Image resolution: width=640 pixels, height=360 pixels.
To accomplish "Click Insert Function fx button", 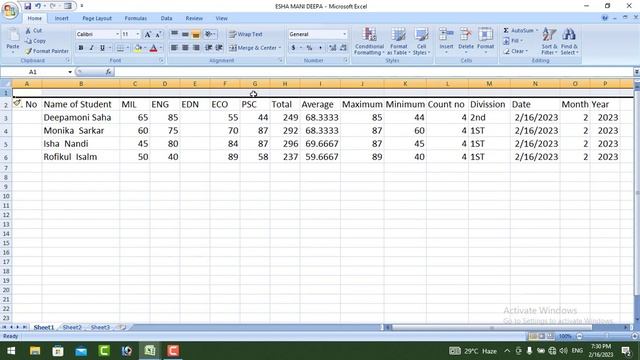I will click(108, 72).
